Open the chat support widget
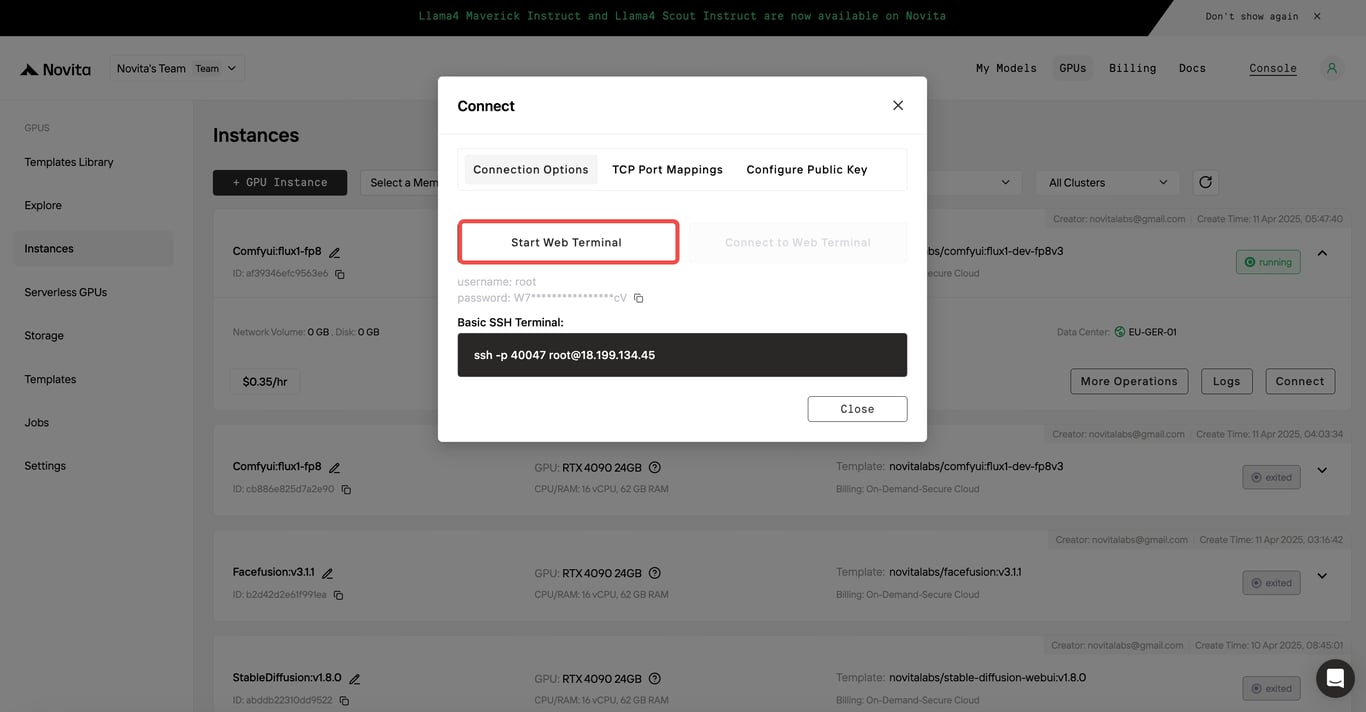 1335,679
